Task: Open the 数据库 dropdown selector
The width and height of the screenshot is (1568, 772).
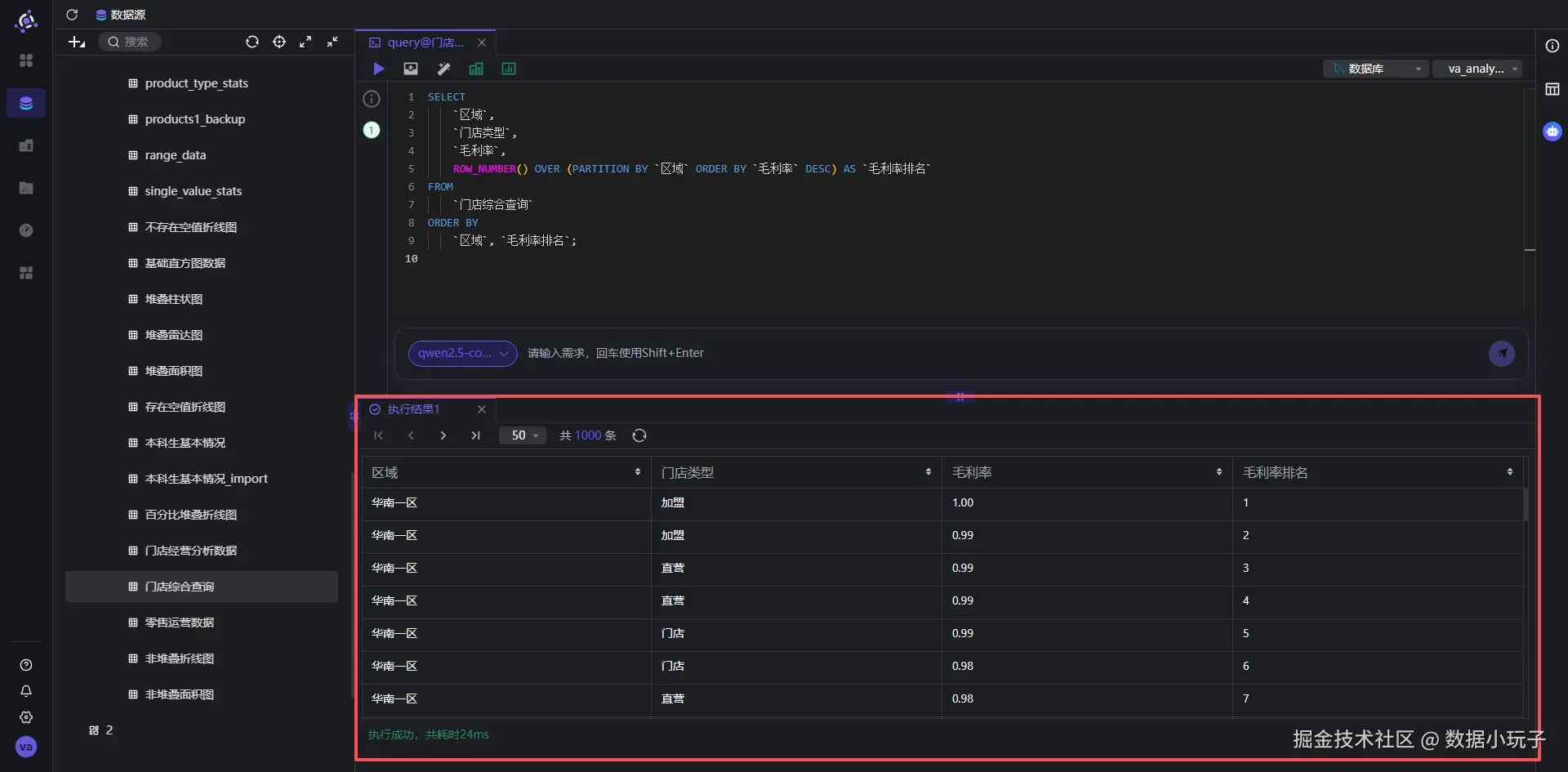Action: click(1376, 69)
